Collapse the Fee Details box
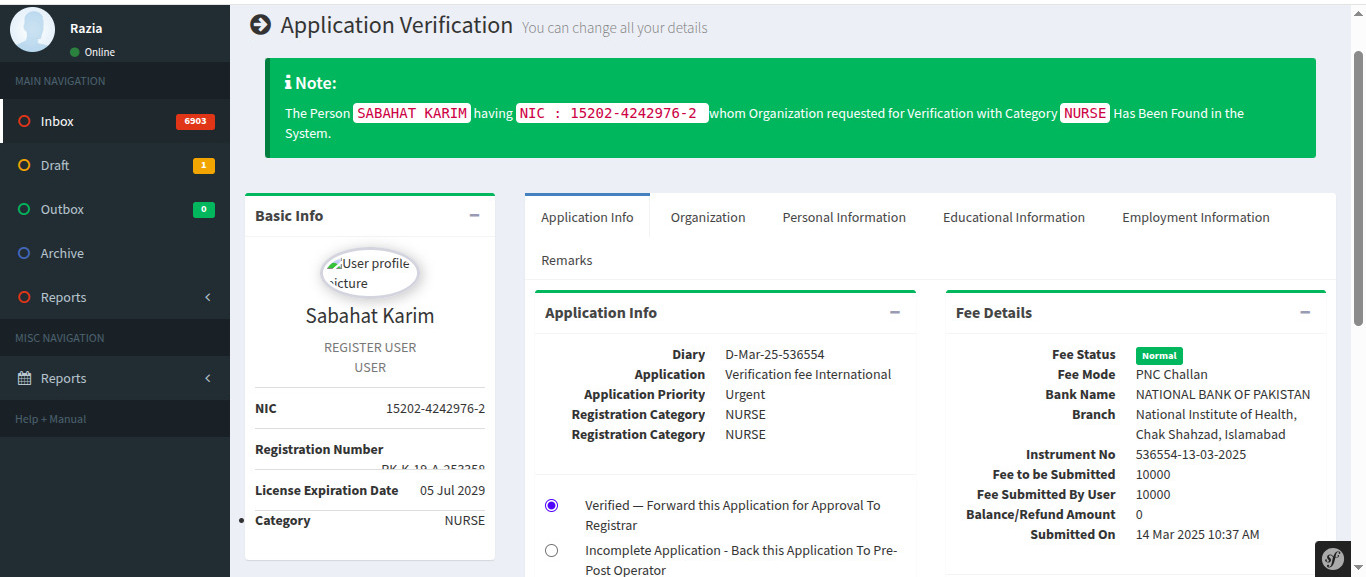Viewport: 1366px width, 577px height. pos(1305,313)
